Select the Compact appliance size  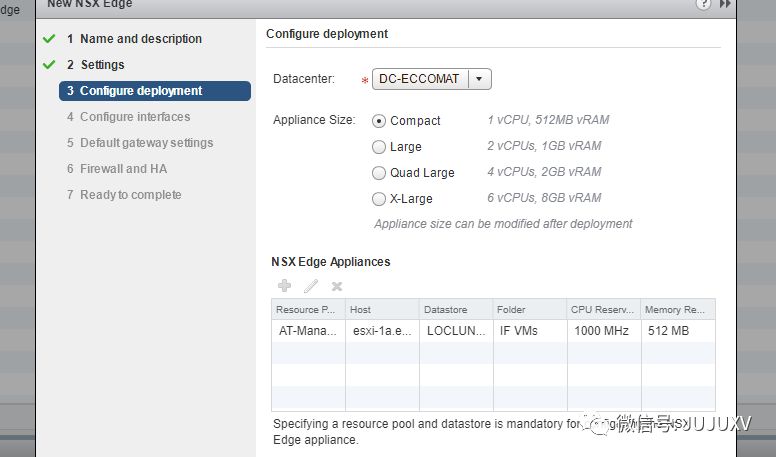(x=379, y=121)
